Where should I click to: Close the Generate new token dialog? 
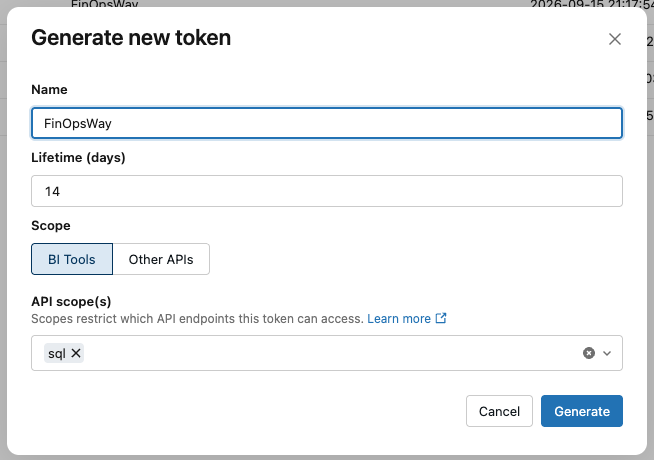(x=614, y=39)
